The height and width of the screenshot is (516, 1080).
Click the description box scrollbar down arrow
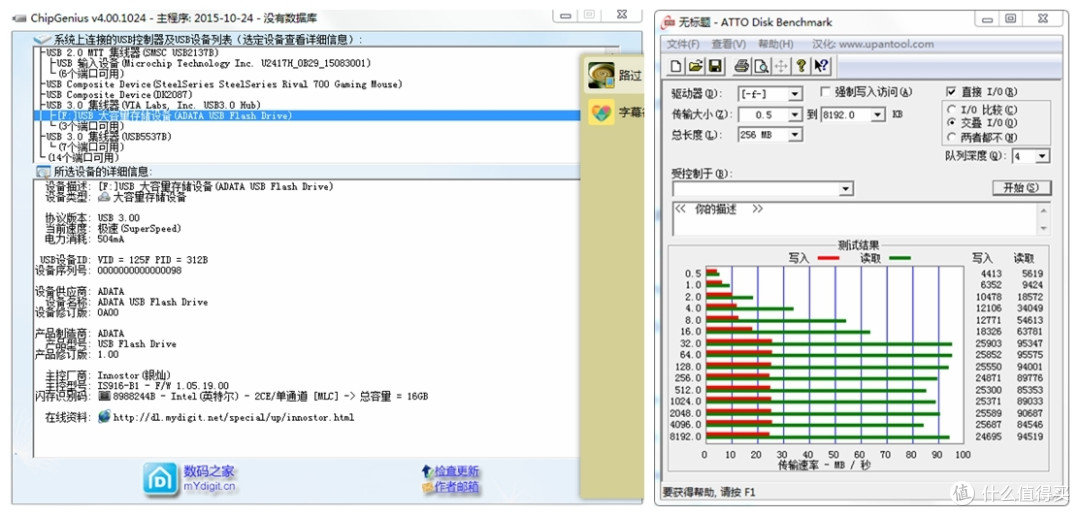click(1044, 229)
